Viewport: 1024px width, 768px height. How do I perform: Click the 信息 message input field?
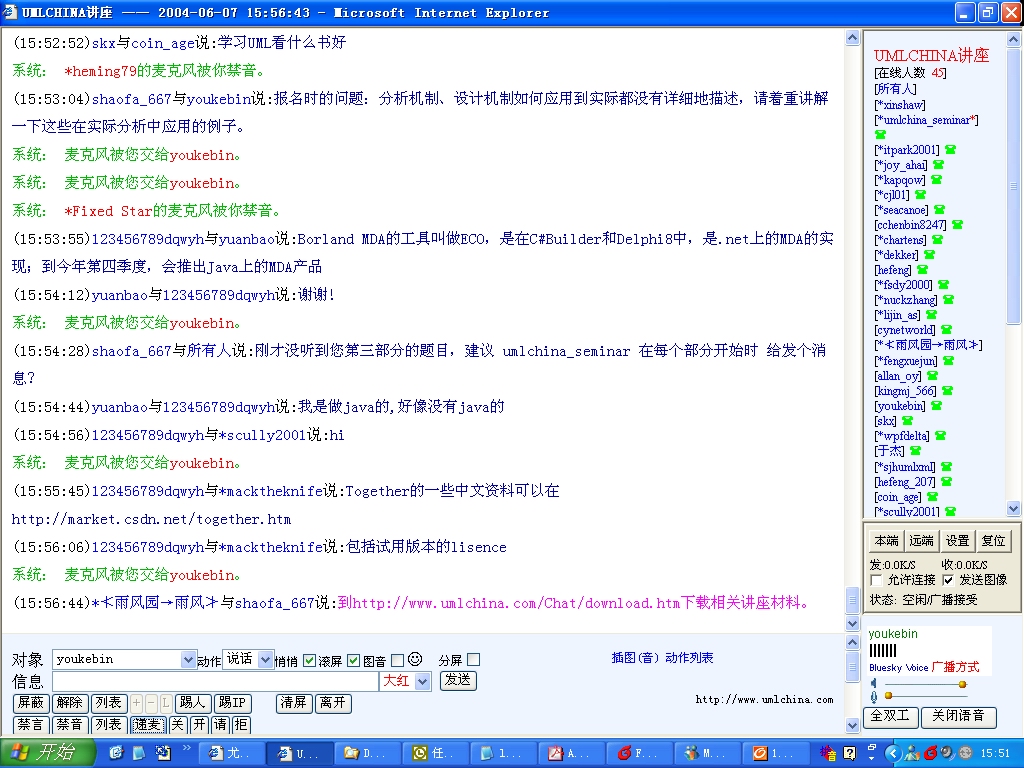click(x=216, y=681)
